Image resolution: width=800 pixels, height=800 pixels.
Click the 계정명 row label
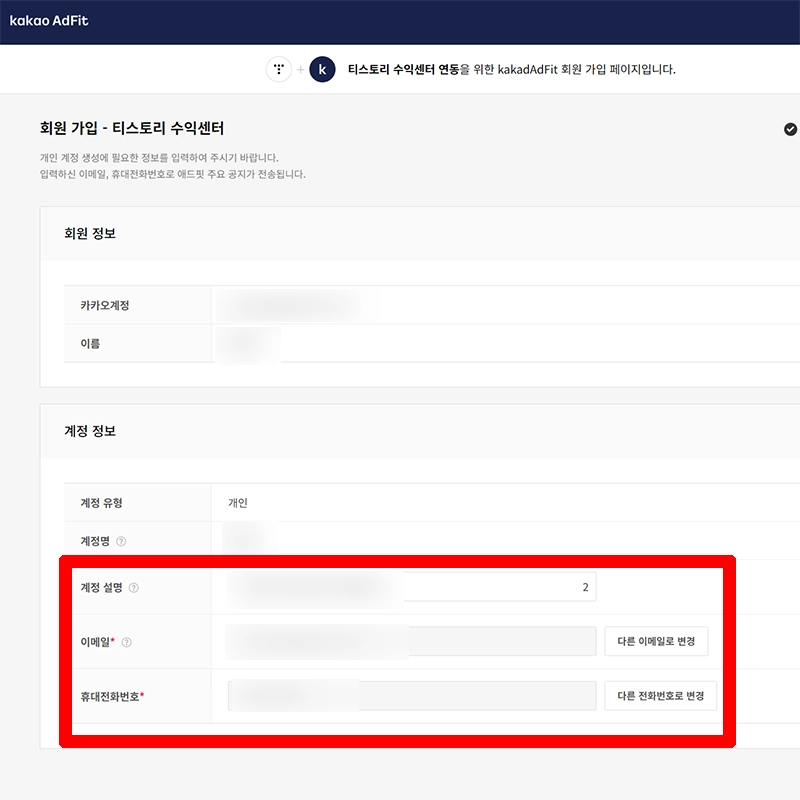coord(95,541)
